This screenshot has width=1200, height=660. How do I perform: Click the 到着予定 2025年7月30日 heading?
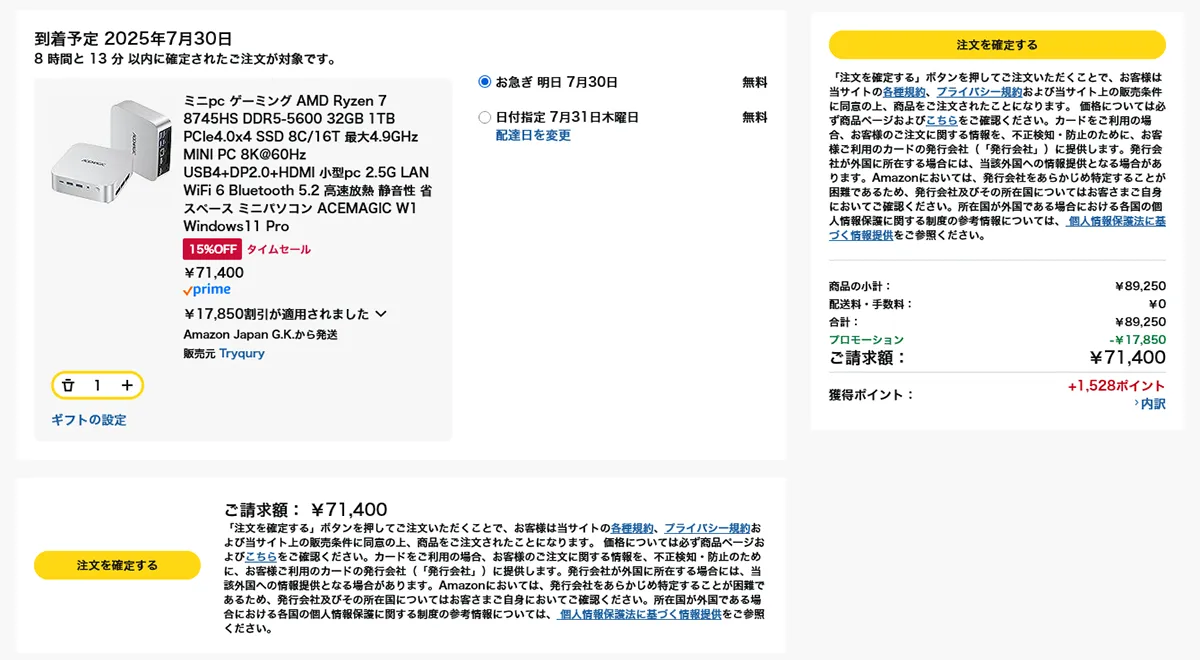pos(133,39)
